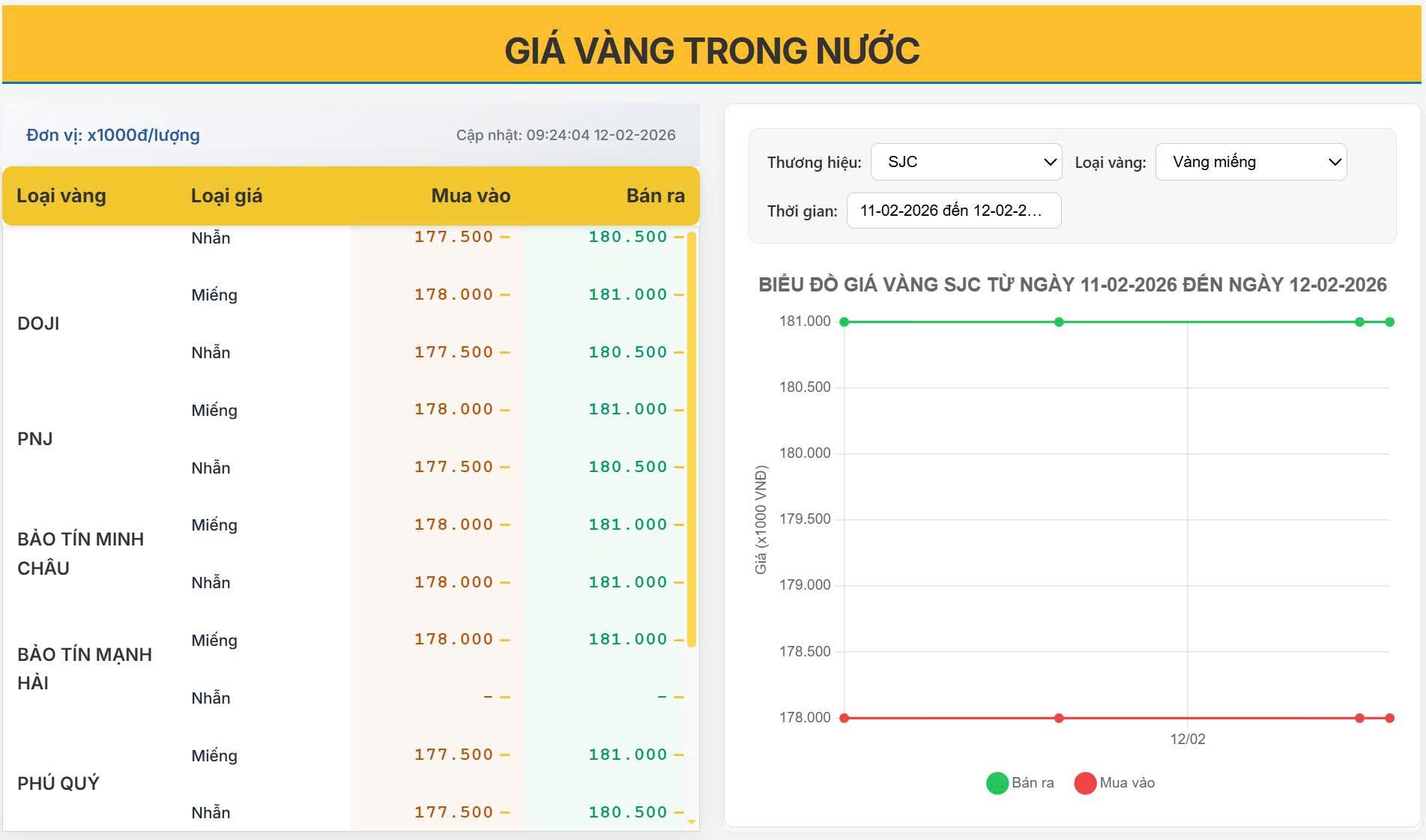Toggle the Bán ra legend item

pyautogui.click(x=1021, y=783)
